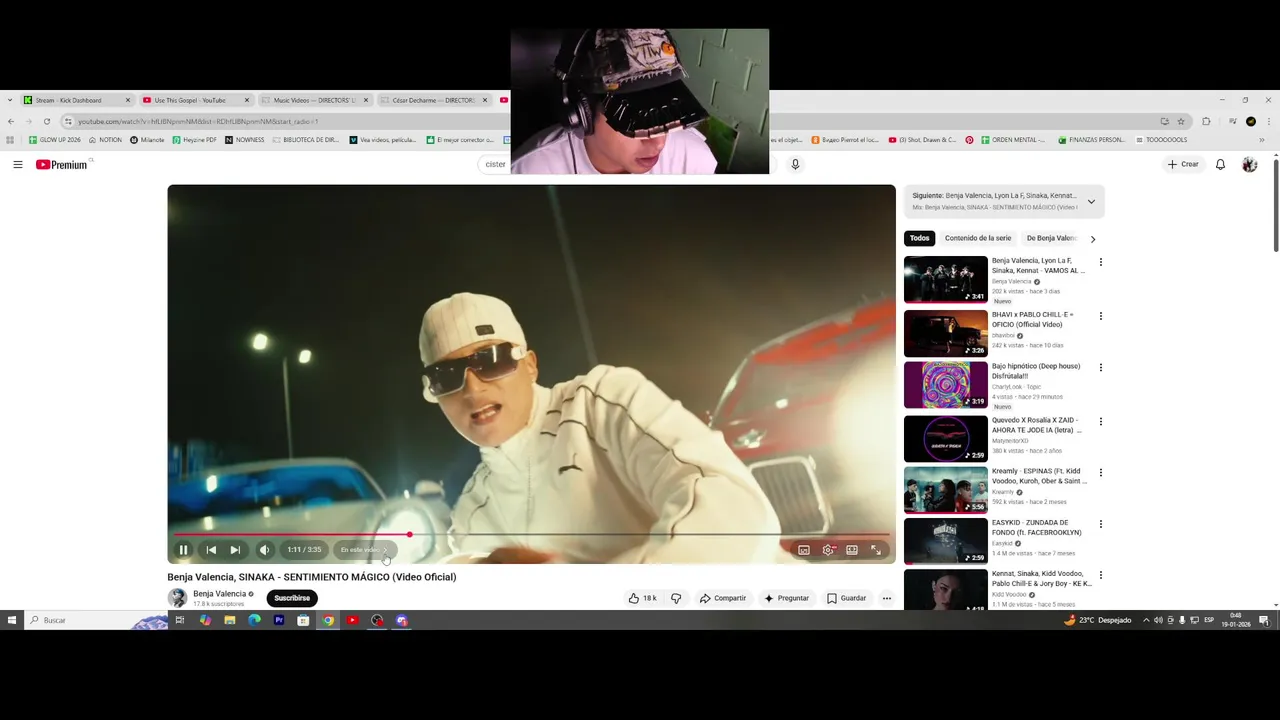This screenshot has height=720, width=1280.
Task: Open options for the VAMOS AL... video
Action: coord(1101,262)
